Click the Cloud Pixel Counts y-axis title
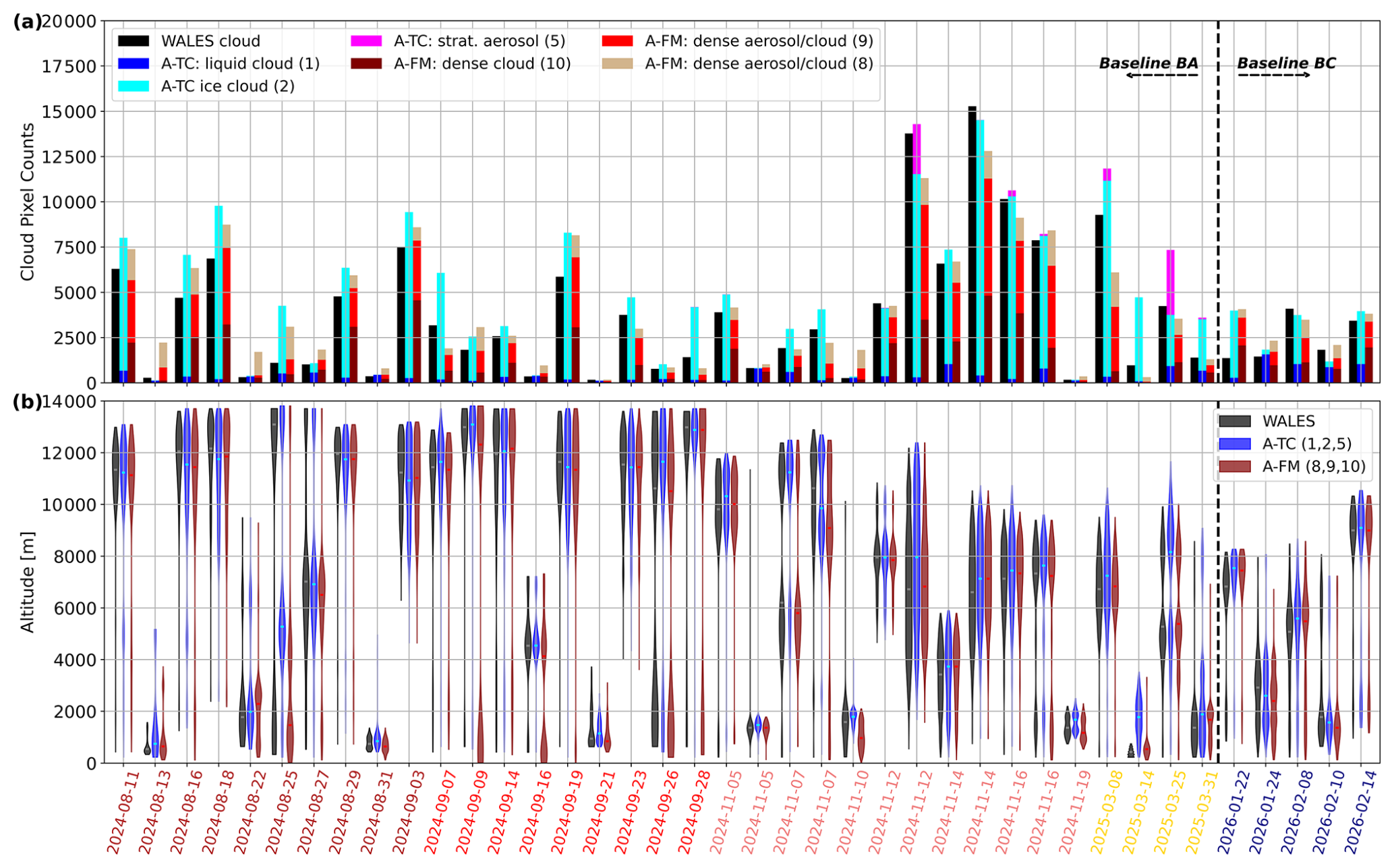This screenshot has width=1394, height=868. [27, 202]
